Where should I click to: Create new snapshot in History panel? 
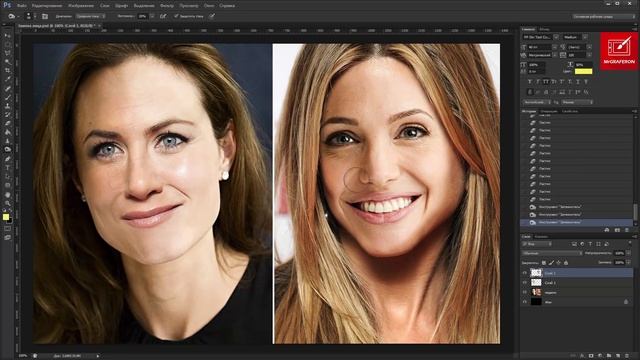point(617,230)
